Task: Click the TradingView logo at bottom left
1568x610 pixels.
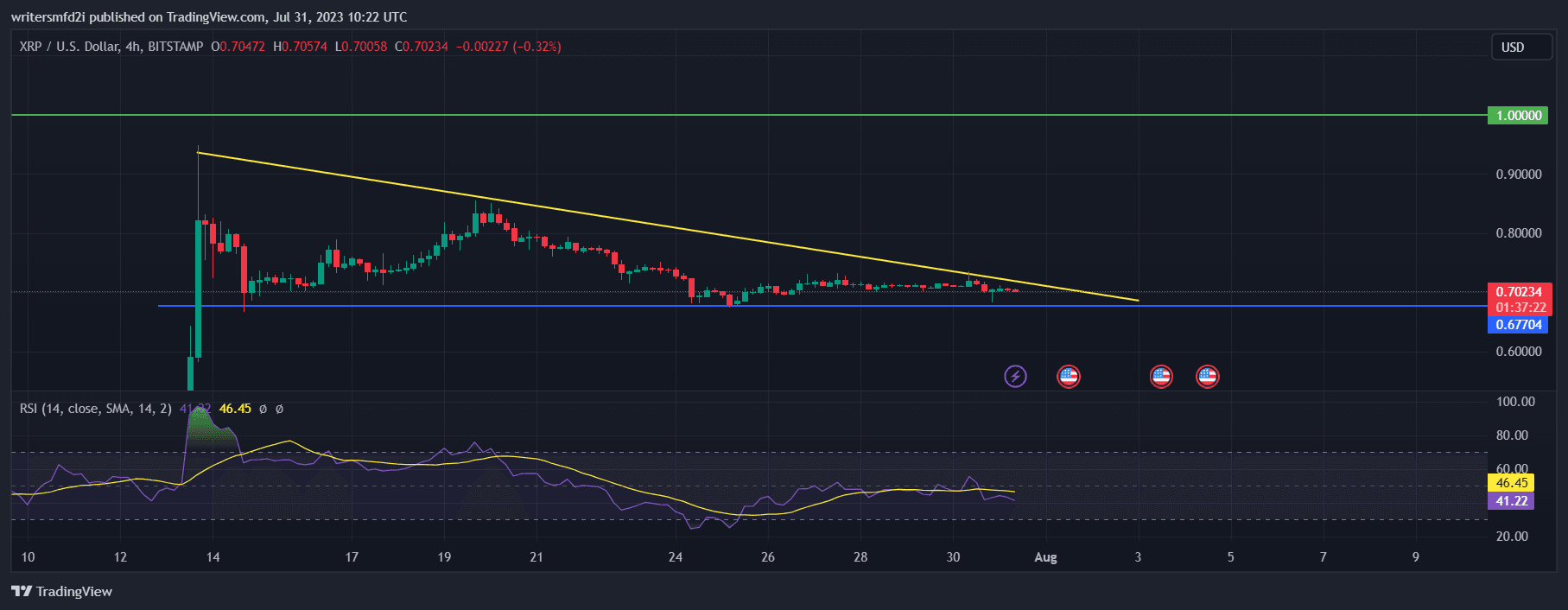Action: (62, 591)
